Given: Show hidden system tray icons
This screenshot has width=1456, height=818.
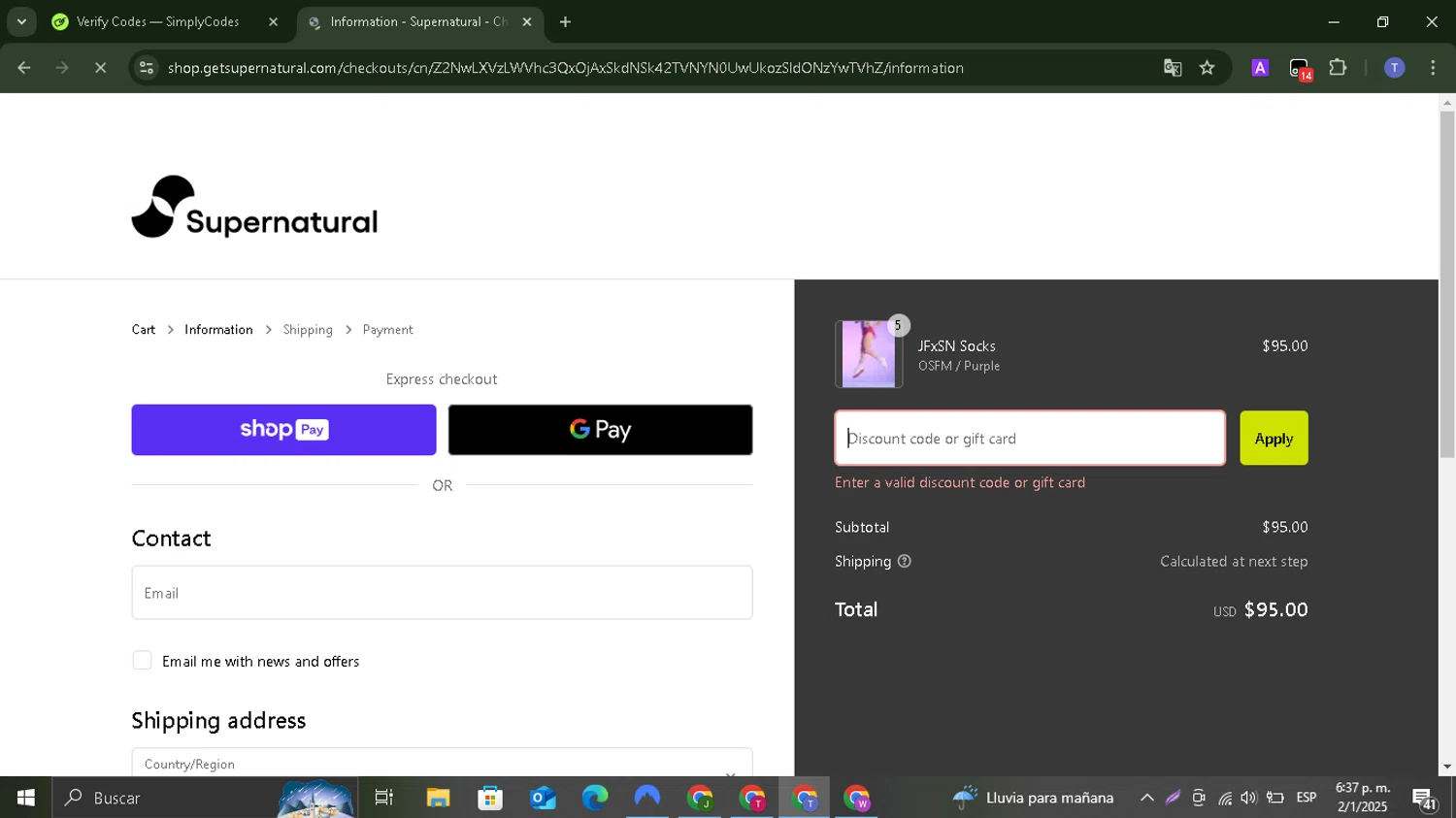Looking at the screenshot, I should point(1146,798).
